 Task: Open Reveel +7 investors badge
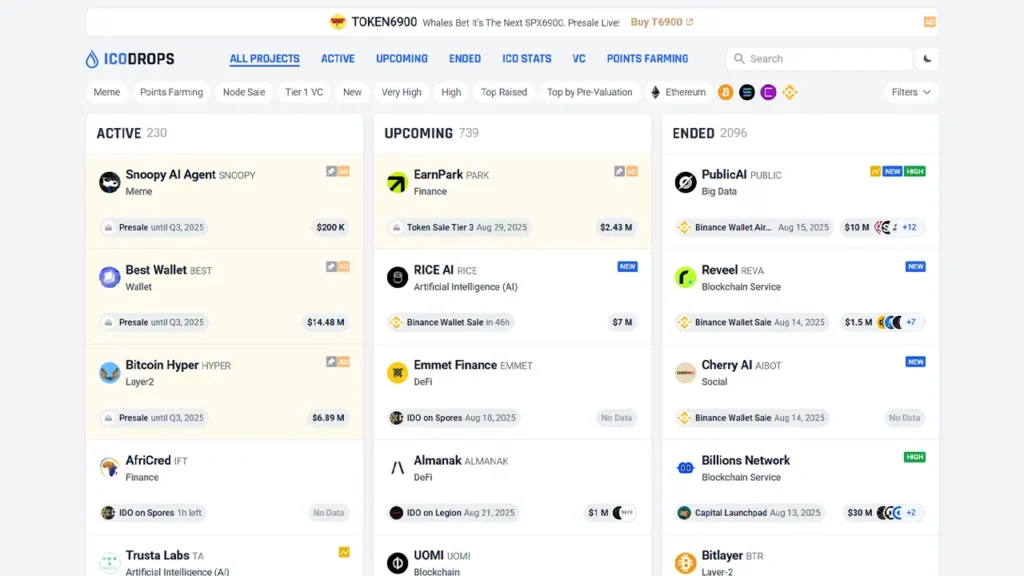pos(910,322)
